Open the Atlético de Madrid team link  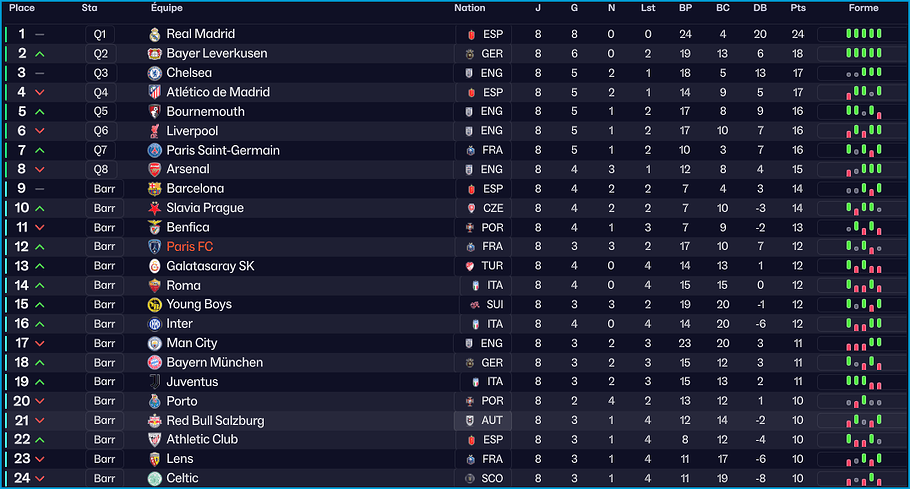tap(218, 92)
